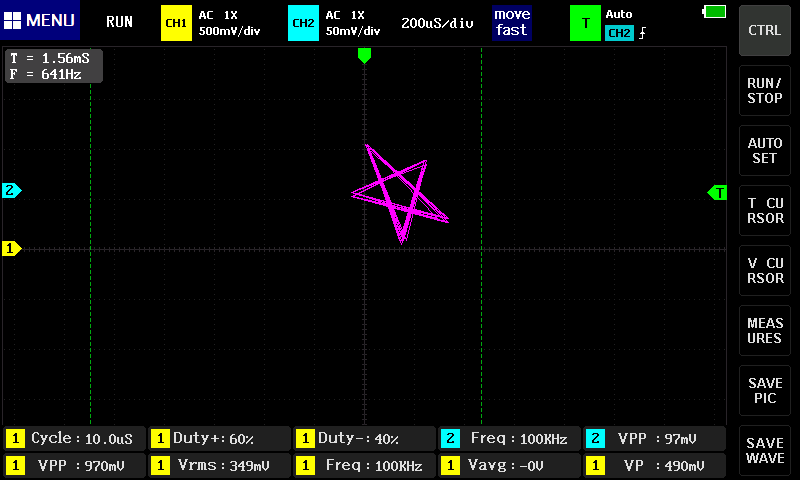The image size is (800, 480).
Task: Click the cyan CH2 channel indicator
Action: (x=303, y=22)
